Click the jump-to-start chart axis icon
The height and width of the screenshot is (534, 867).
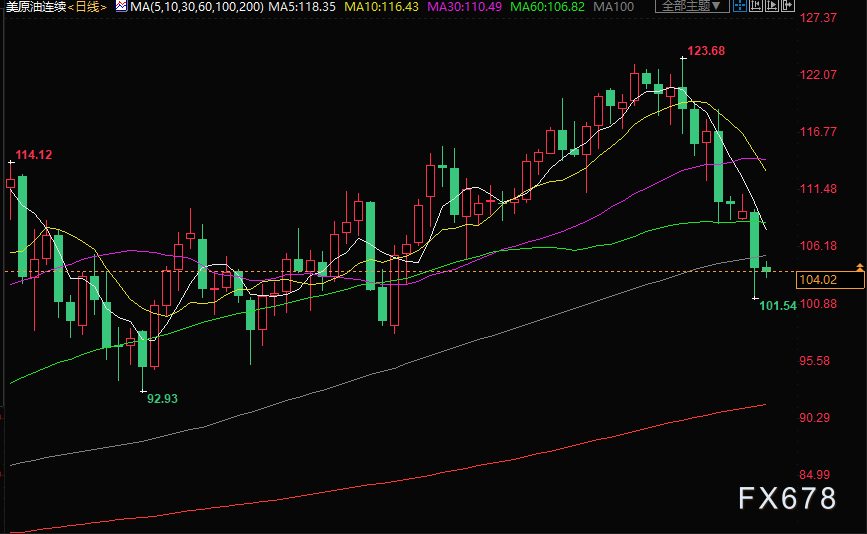coord(756,6)
